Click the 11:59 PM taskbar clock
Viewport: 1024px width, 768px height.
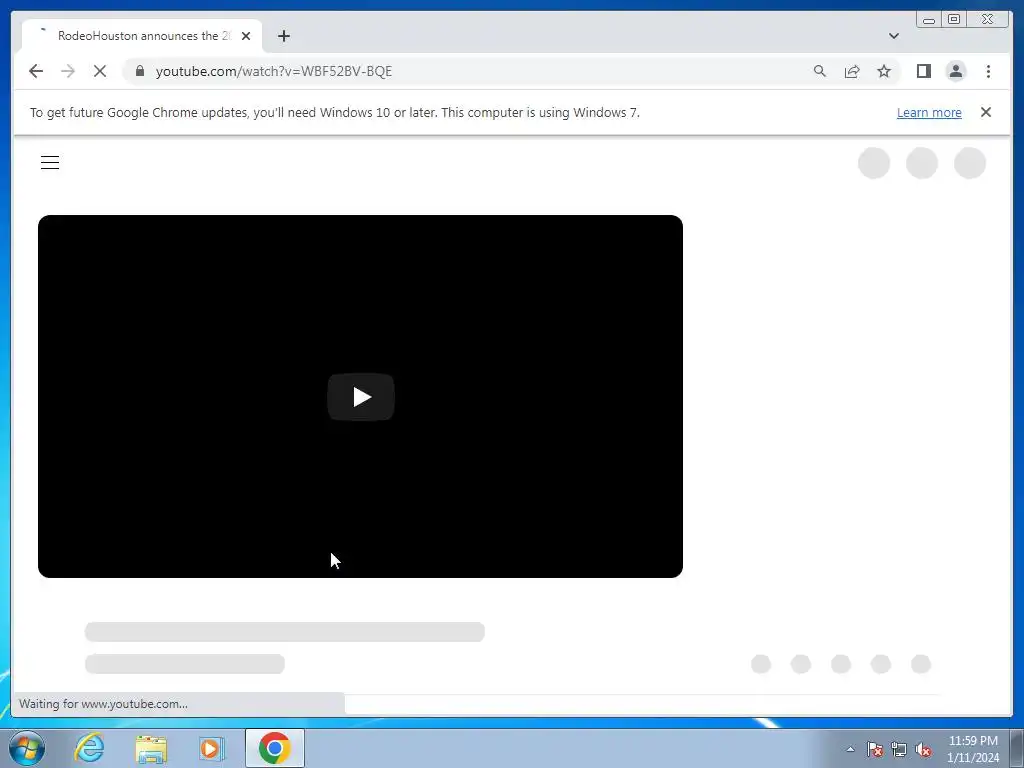973,749
